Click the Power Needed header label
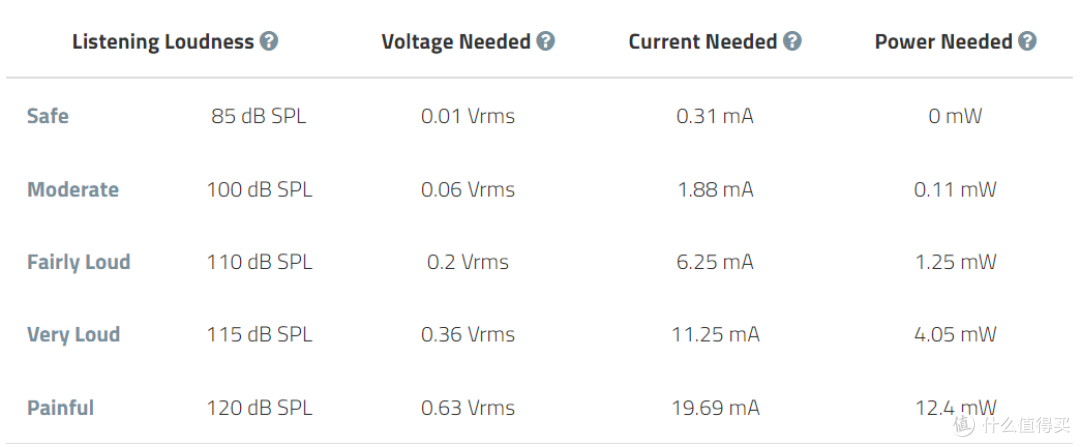 (x=944, y=42)
